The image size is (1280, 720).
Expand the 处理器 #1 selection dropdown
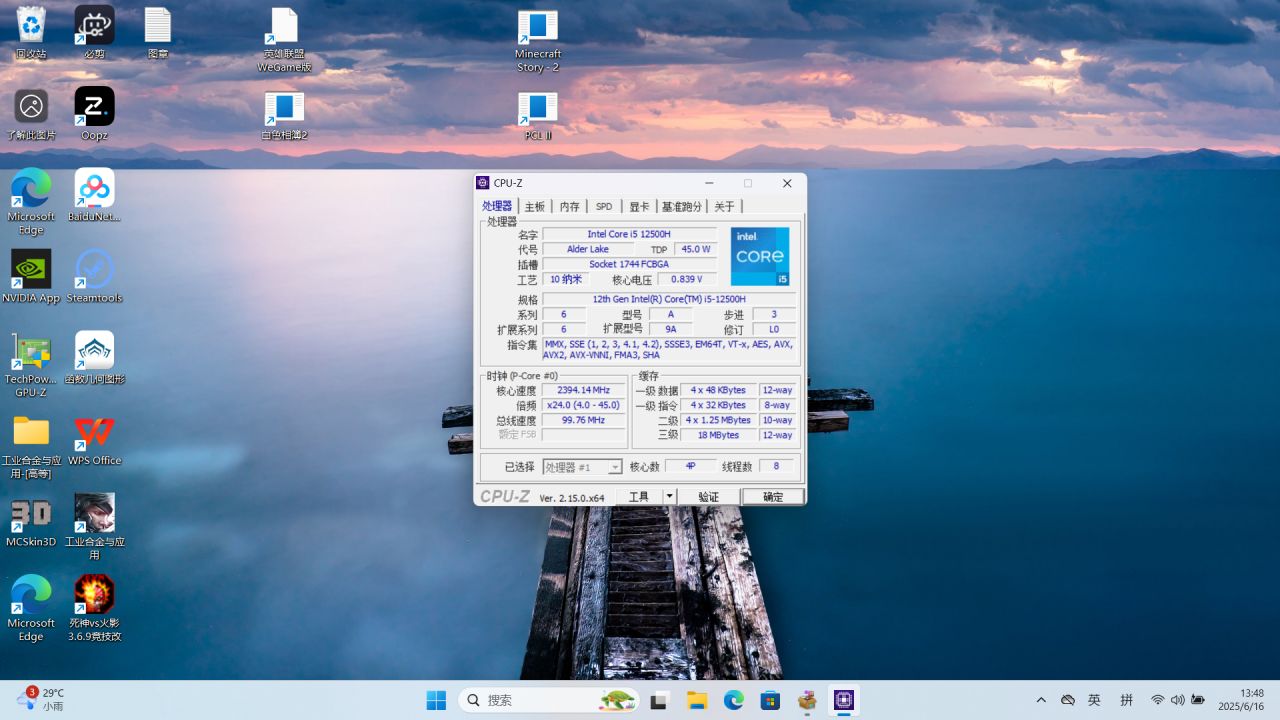pyautogui.click(x=615, y=467)
